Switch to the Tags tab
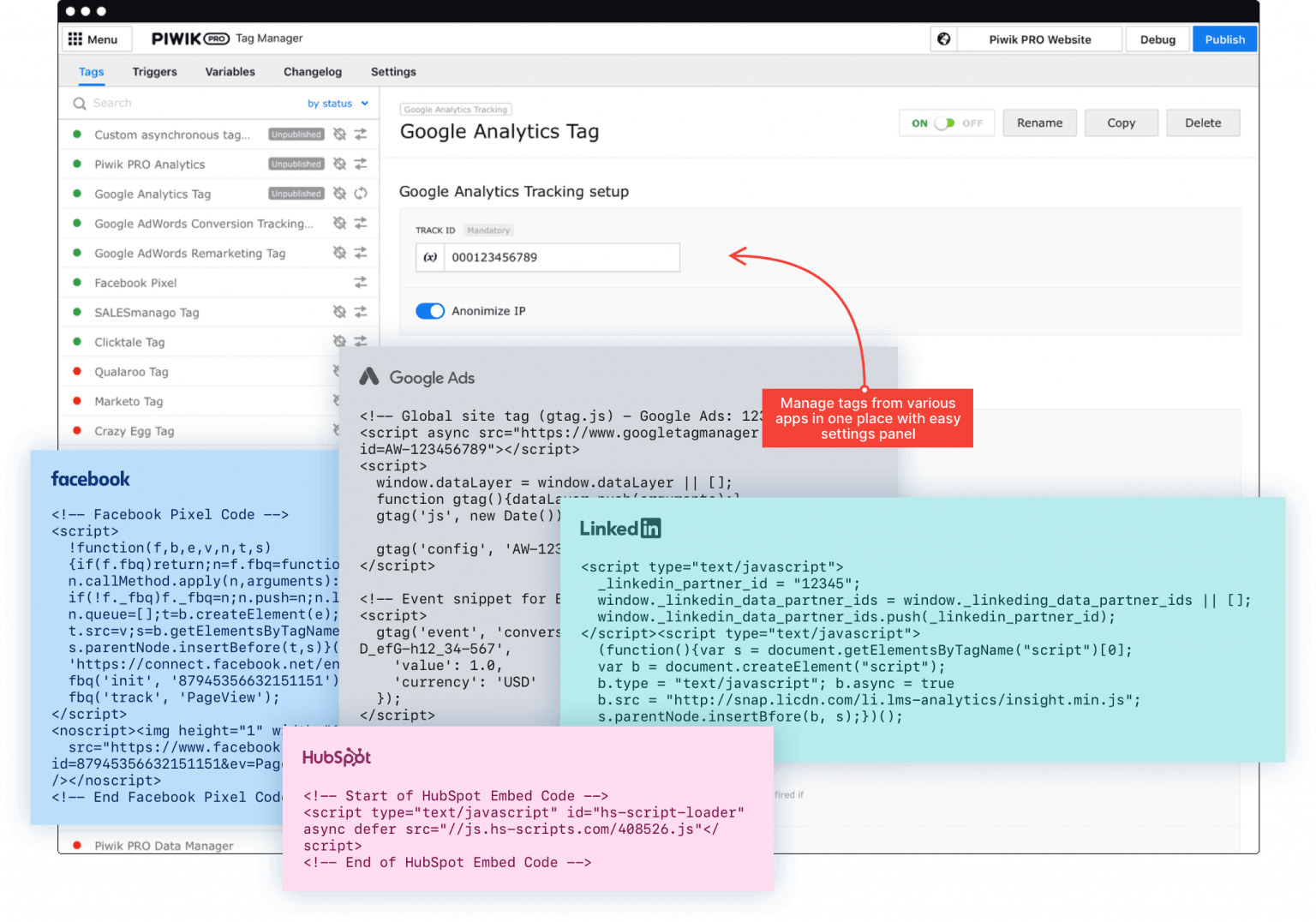The height and width of the screenshot is (922, 1316). (x=92, y=72)
